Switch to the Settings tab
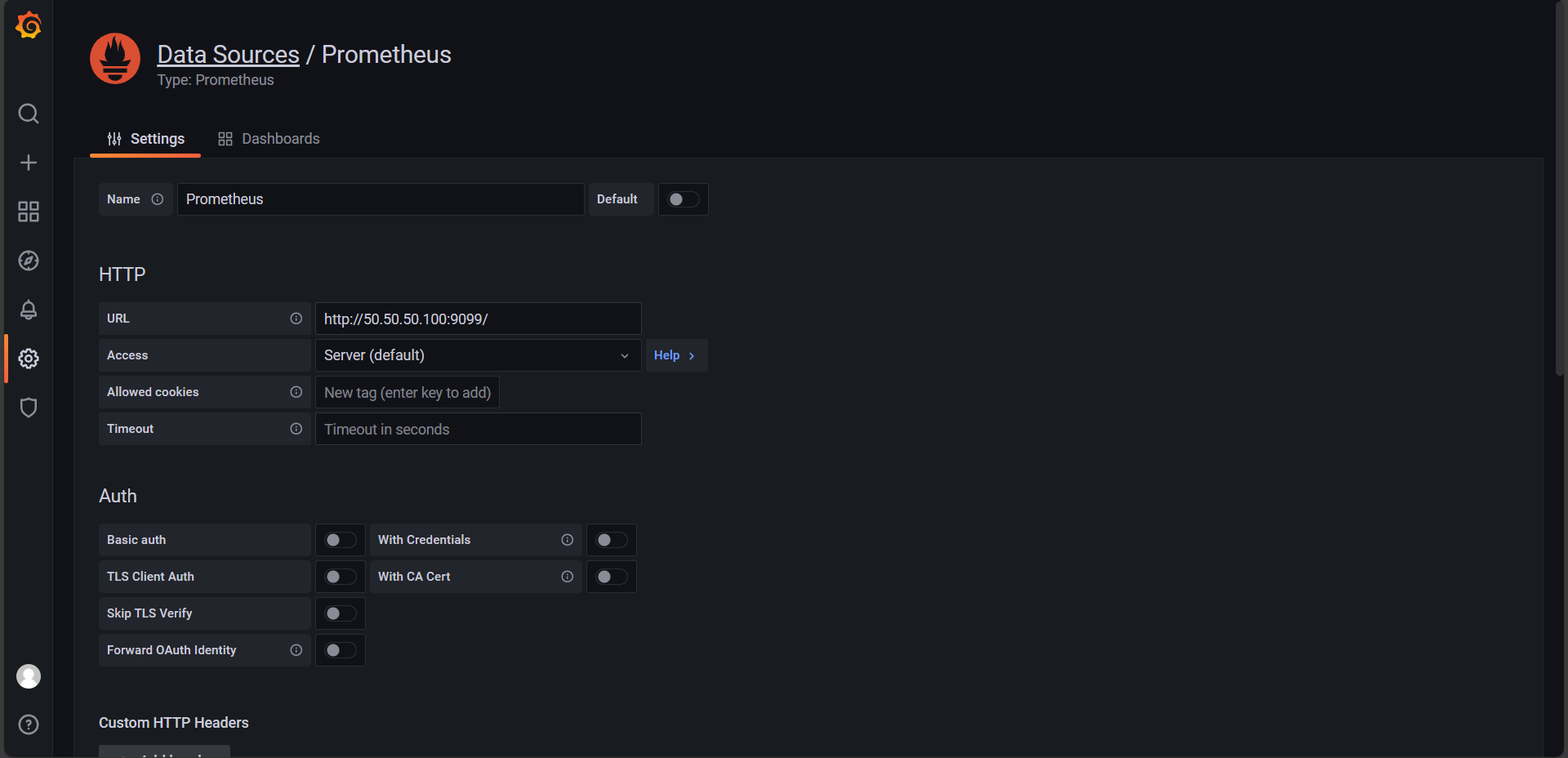Viewport: 1568px width, 758px height. pos(145,139)
